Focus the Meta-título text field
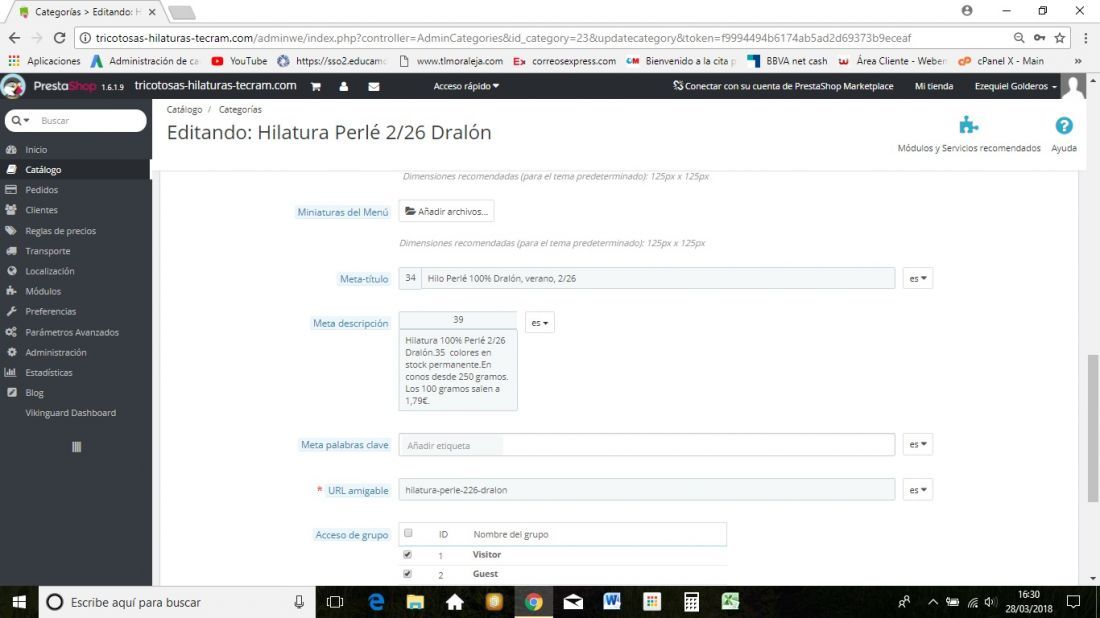 pyautogui.click(x=658, y=278)
